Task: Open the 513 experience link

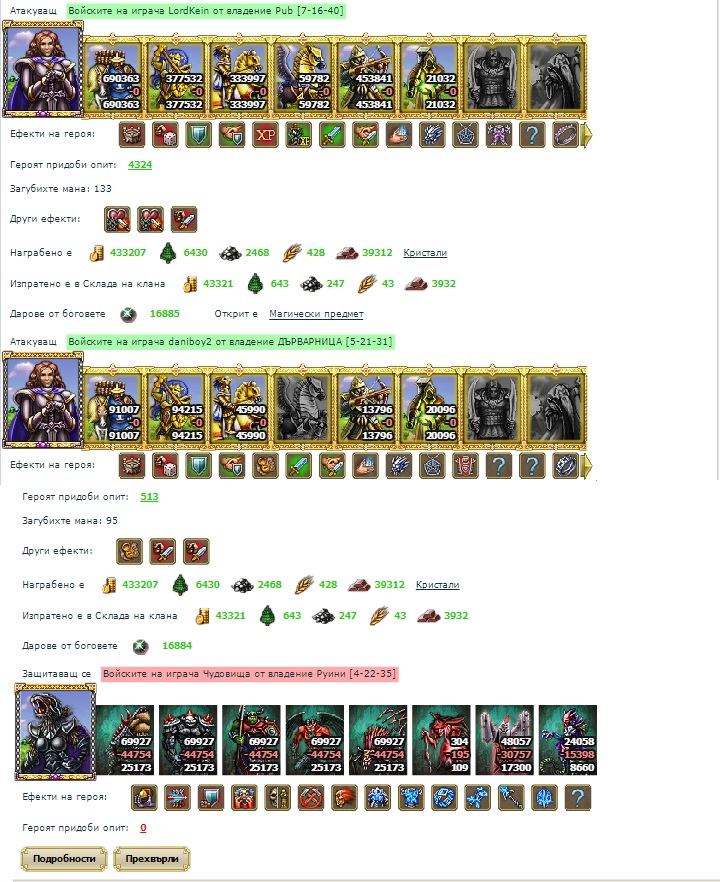Action: (x=149, y=497)
